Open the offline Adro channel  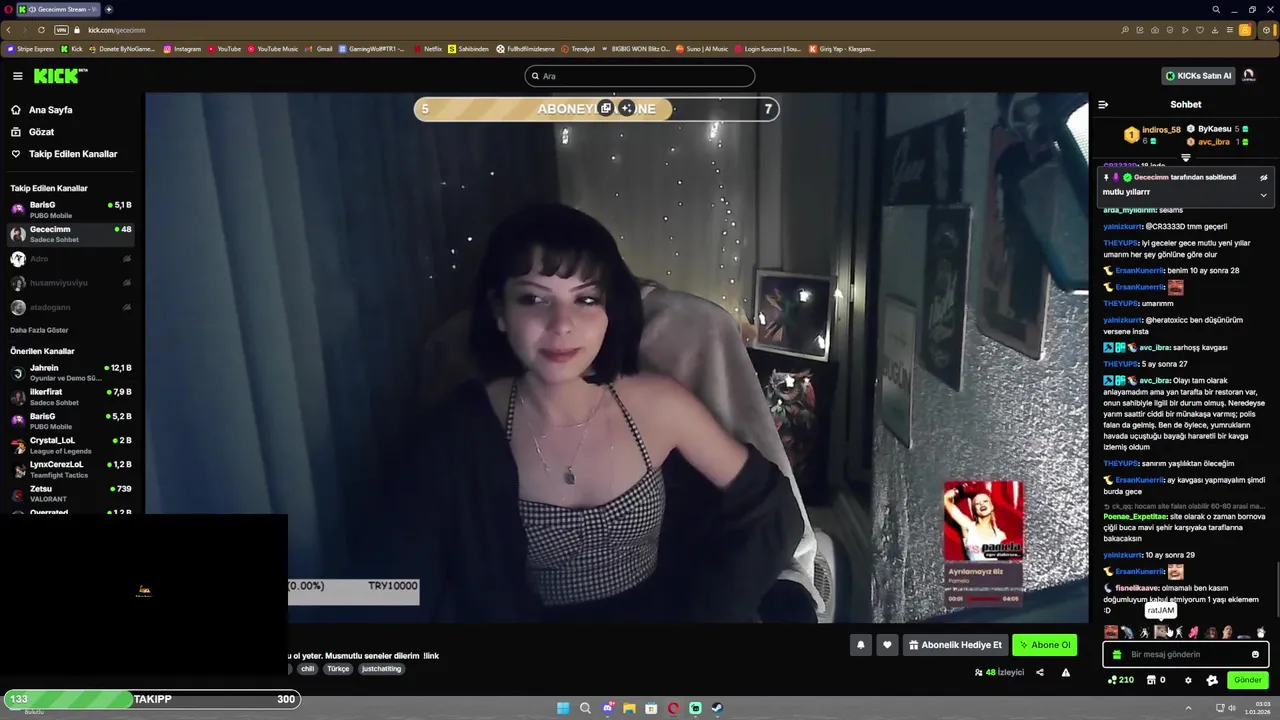pos(70,259)
